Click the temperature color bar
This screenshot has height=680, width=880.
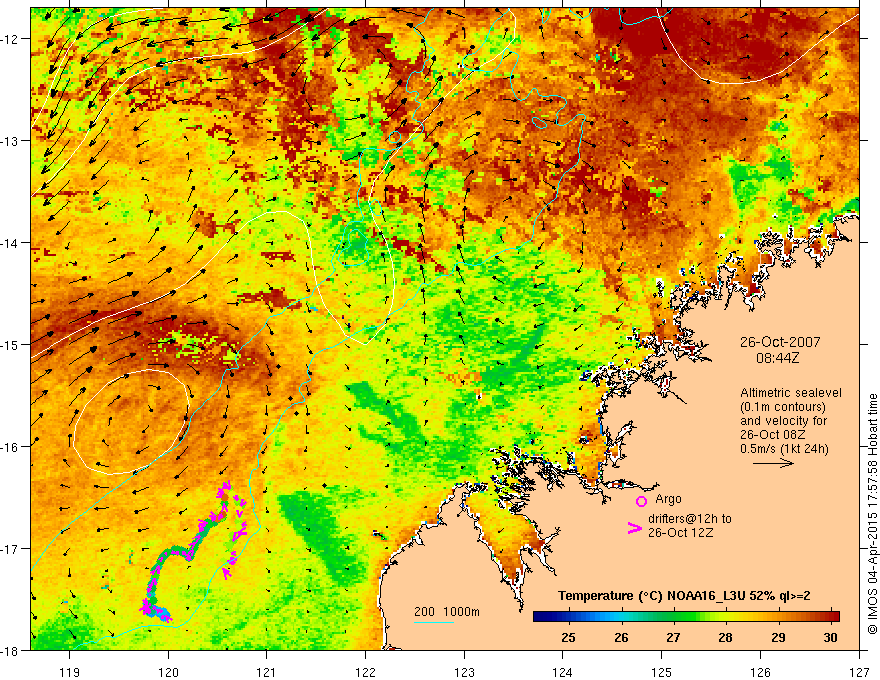[686, 617]
